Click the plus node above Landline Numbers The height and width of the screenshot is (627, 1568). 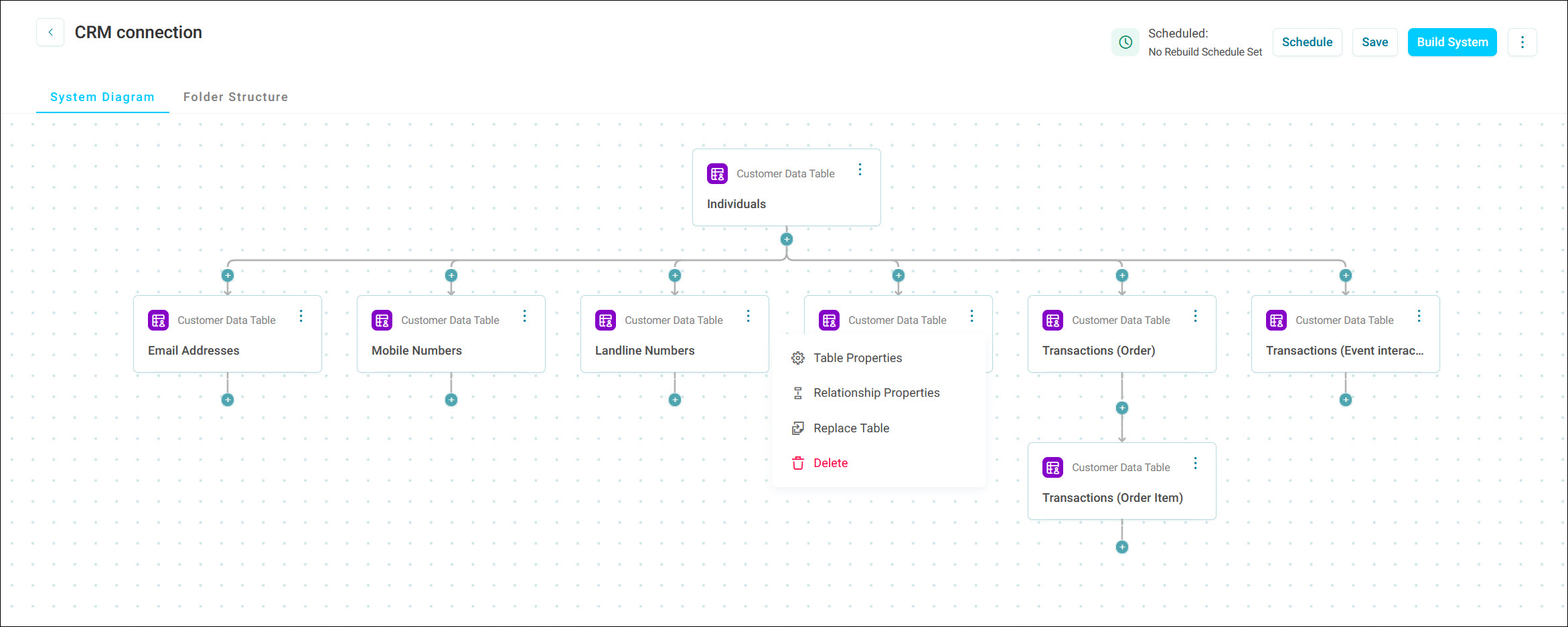point(675,275)
